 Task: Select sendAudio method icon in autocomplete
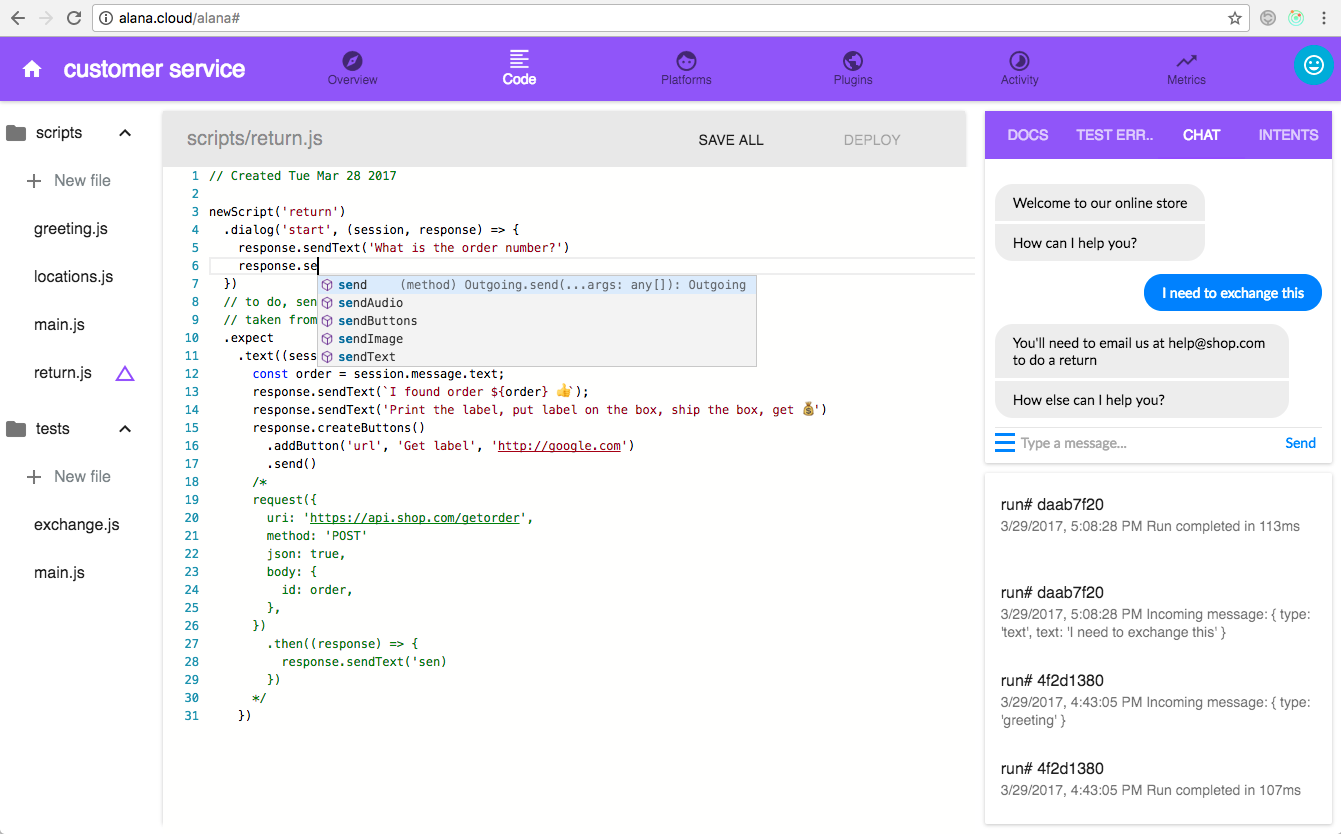click(327, 303)
